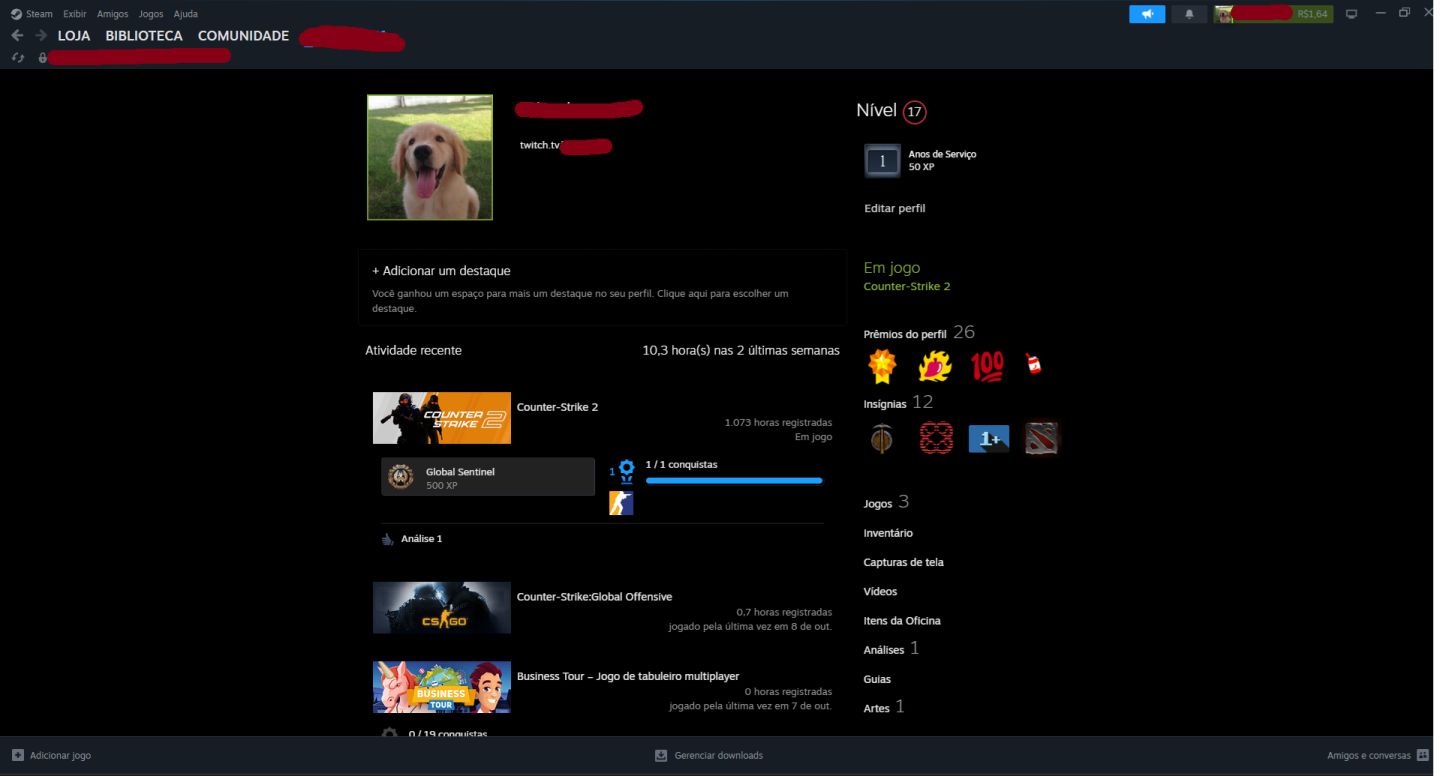
Task: Go forward with the right arrow
Action: [41, 36]
